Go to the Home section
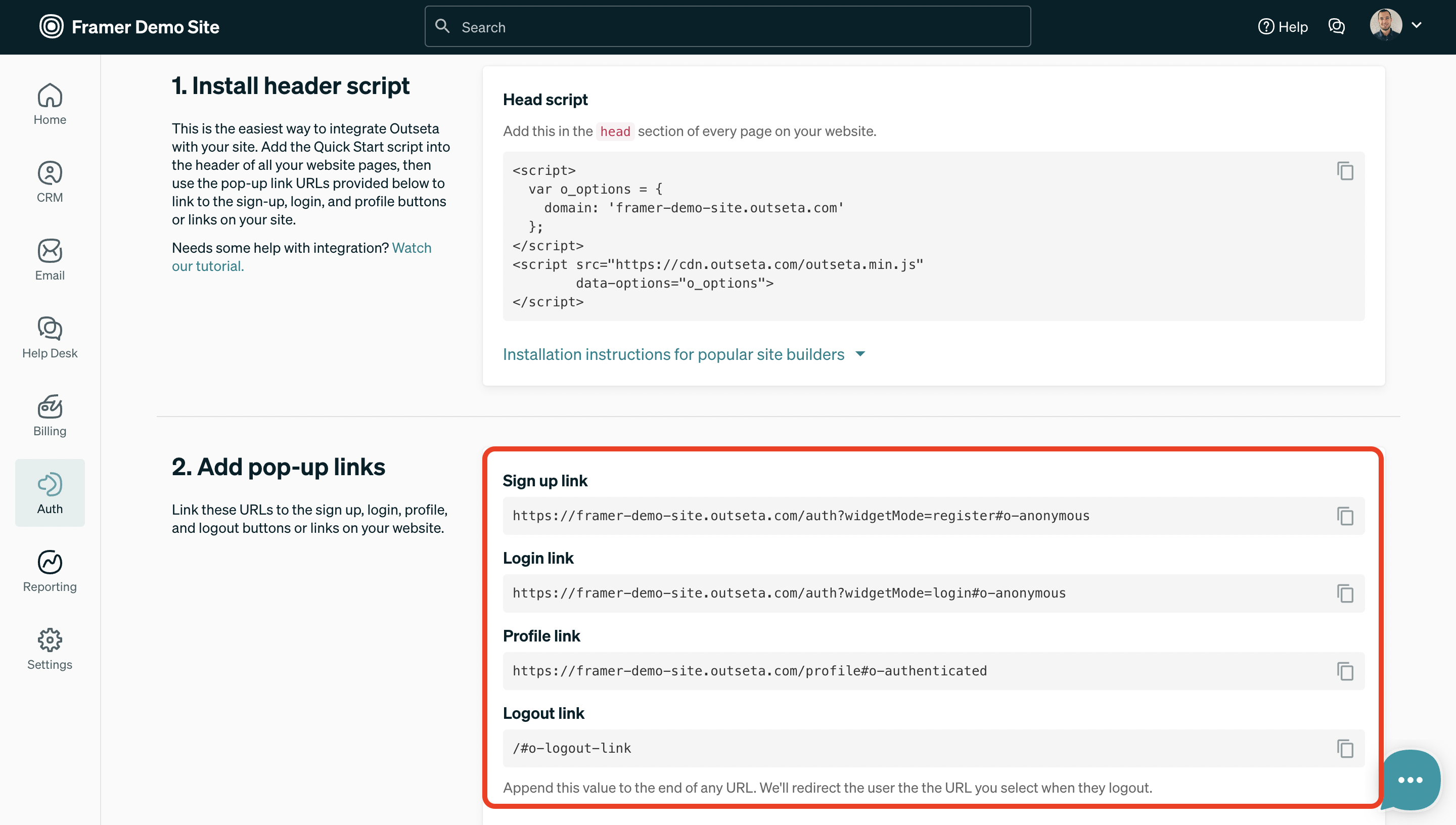 pyautogui.click(x=50, y=105)
